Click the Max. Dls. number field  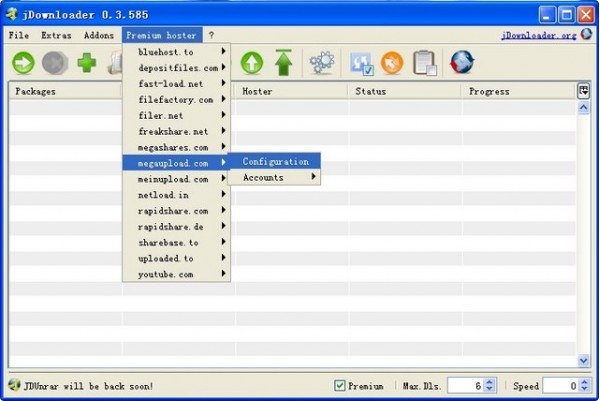(x=466, y=386)
